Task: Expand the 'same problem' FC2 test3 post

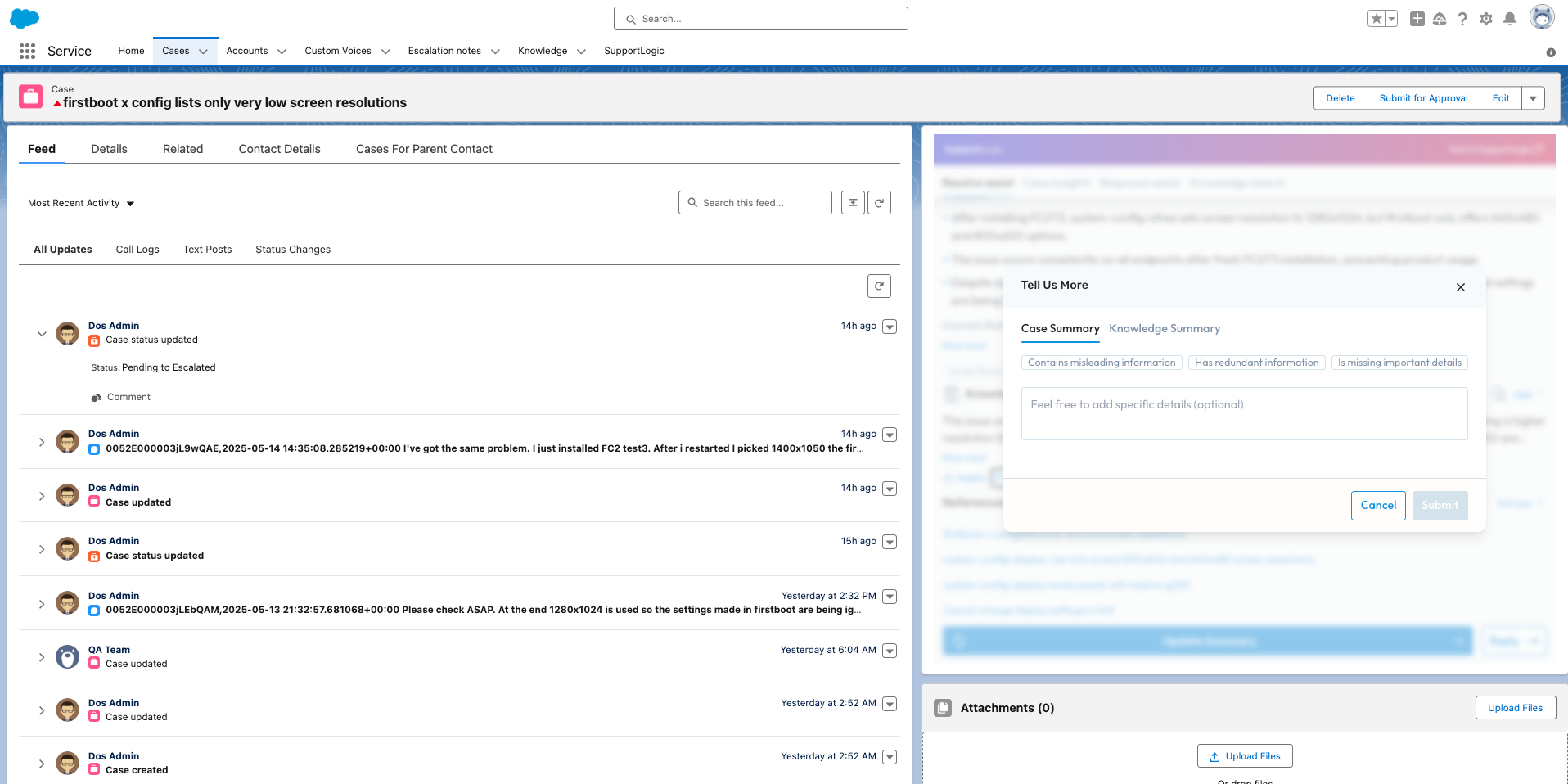Action: (42, 442)
